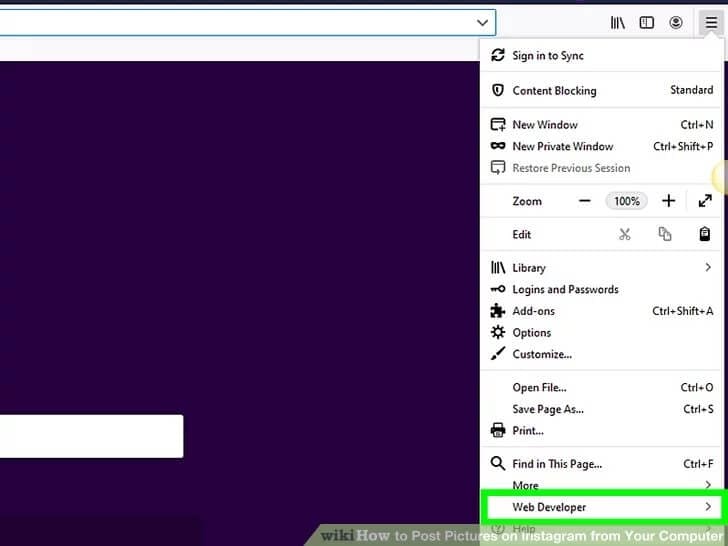Expand the Web Developer submenu arrow

click(708, 507)
